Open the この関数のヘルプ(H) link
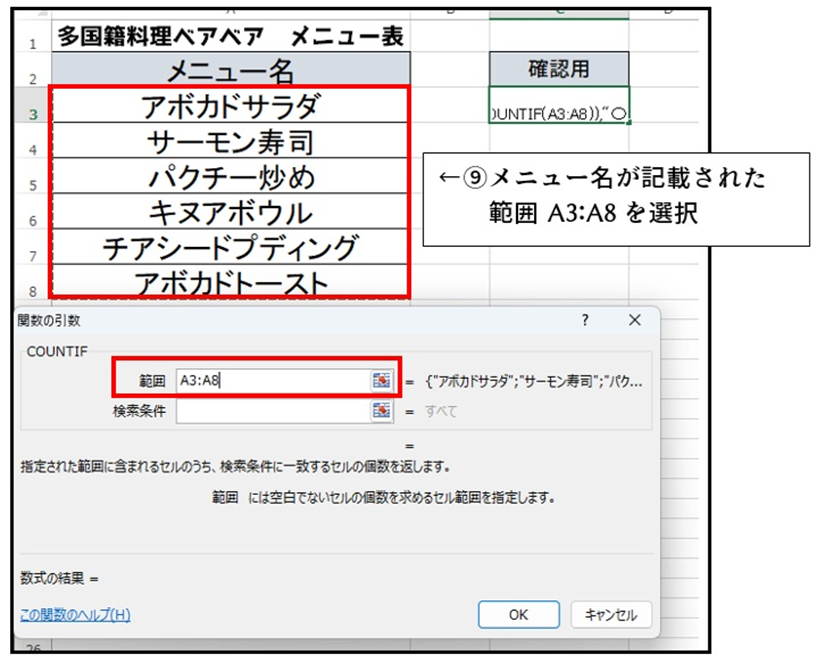Viewport: 817px width, 663px height. click(x=75, y=614)
